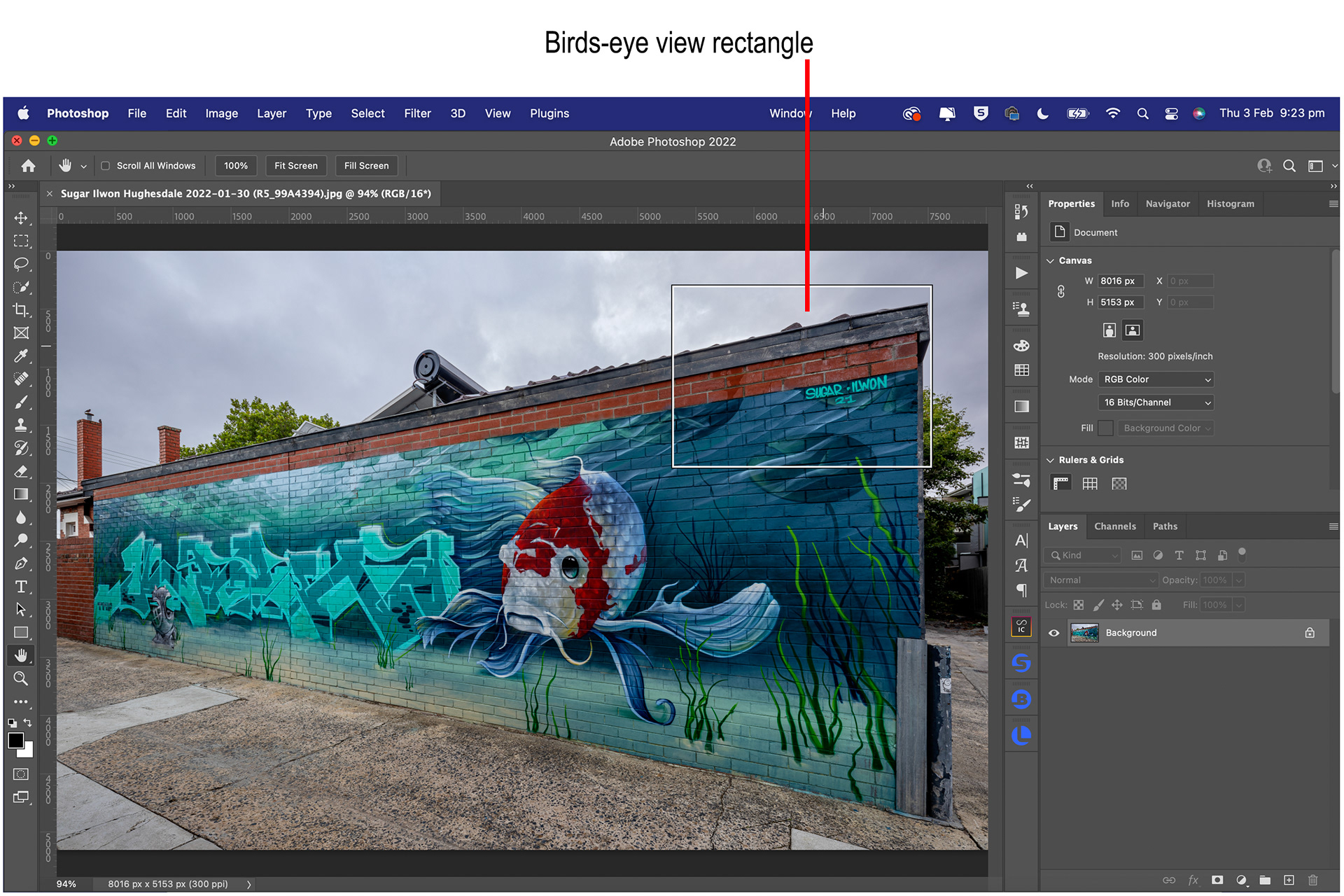Click the Home icon in options bar
Image resolution: width=1344 pixels, height=896 pixels.
pos(28,166)
